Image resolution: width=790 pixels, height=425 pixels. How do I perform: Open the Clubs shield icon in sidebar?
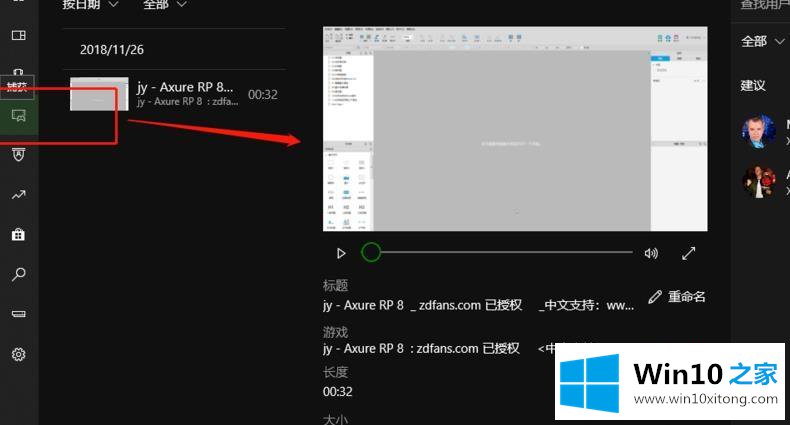(19, 155)
